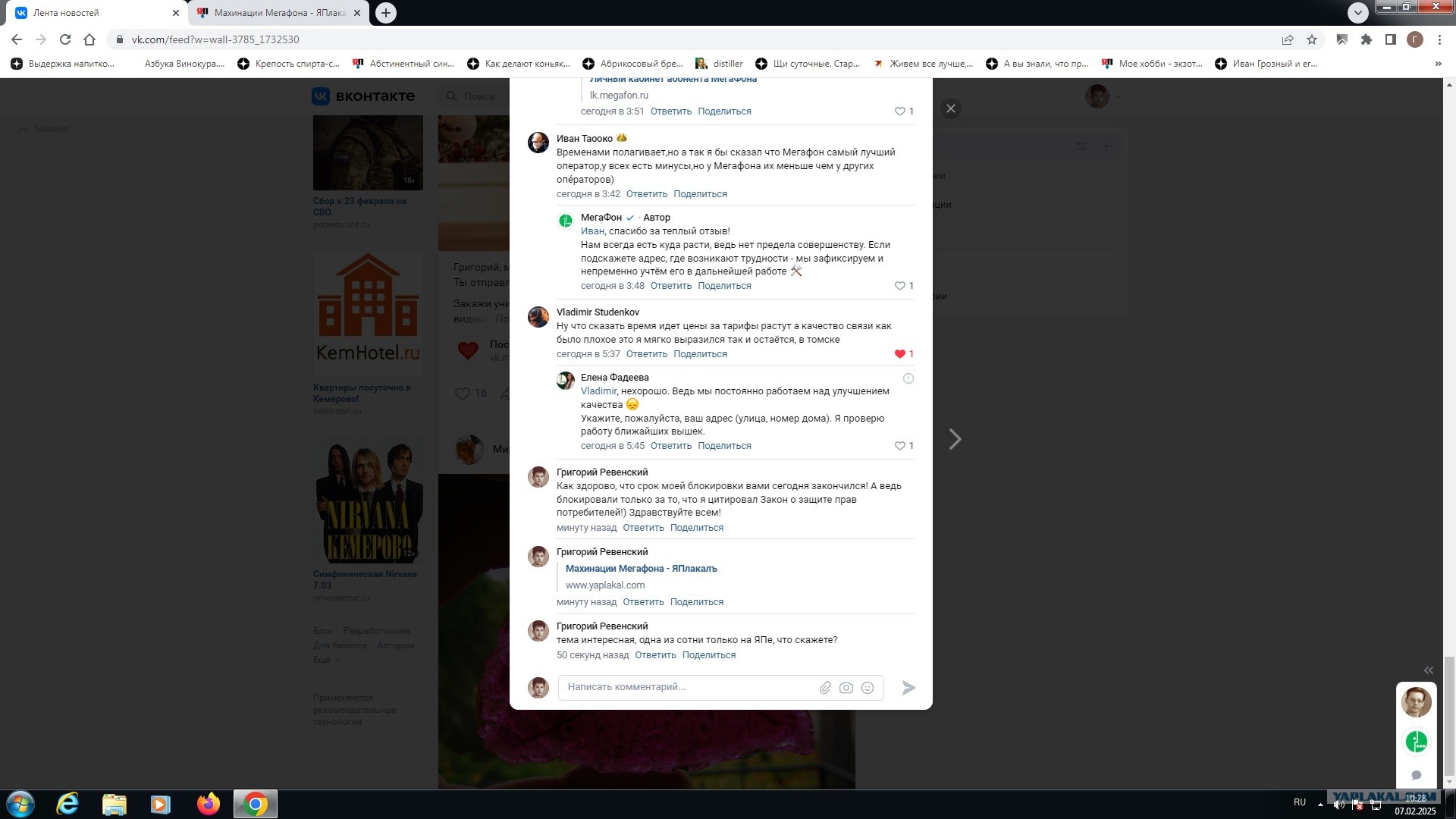Open the browser side panel
This screenshot has height=819, width=1456.
tap(1391, 39)
